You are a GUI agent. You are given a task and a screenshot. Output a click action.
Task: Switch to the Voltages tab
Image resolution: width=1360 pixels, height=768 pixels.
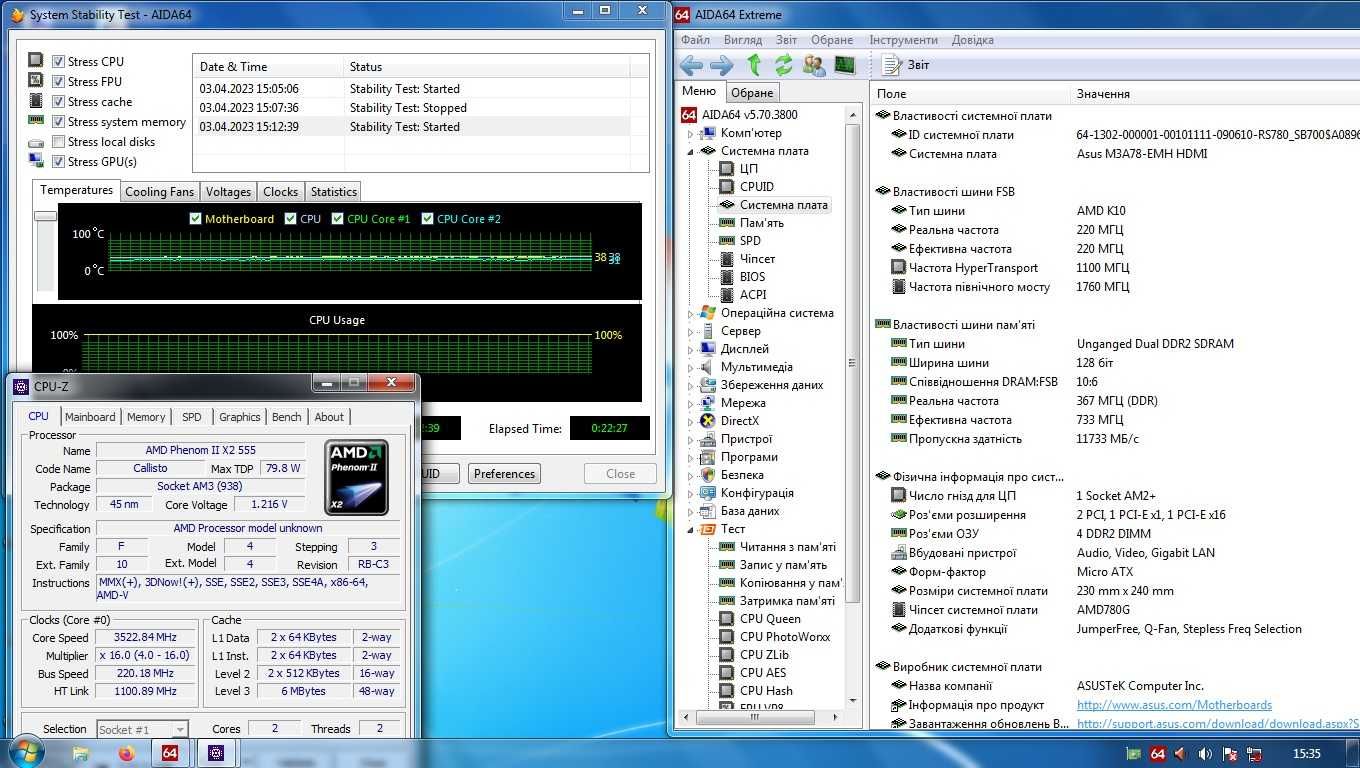point(228,192)
